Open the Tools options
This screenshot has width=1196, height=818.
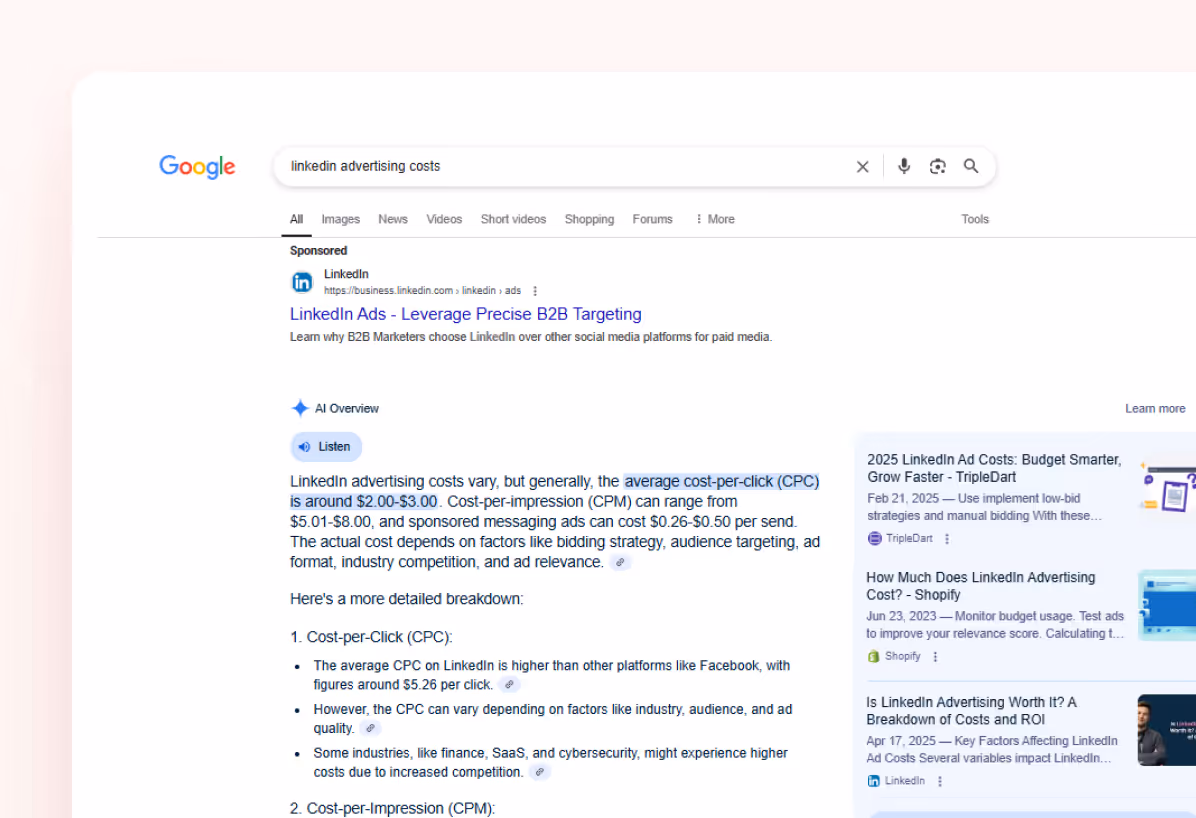975,219
